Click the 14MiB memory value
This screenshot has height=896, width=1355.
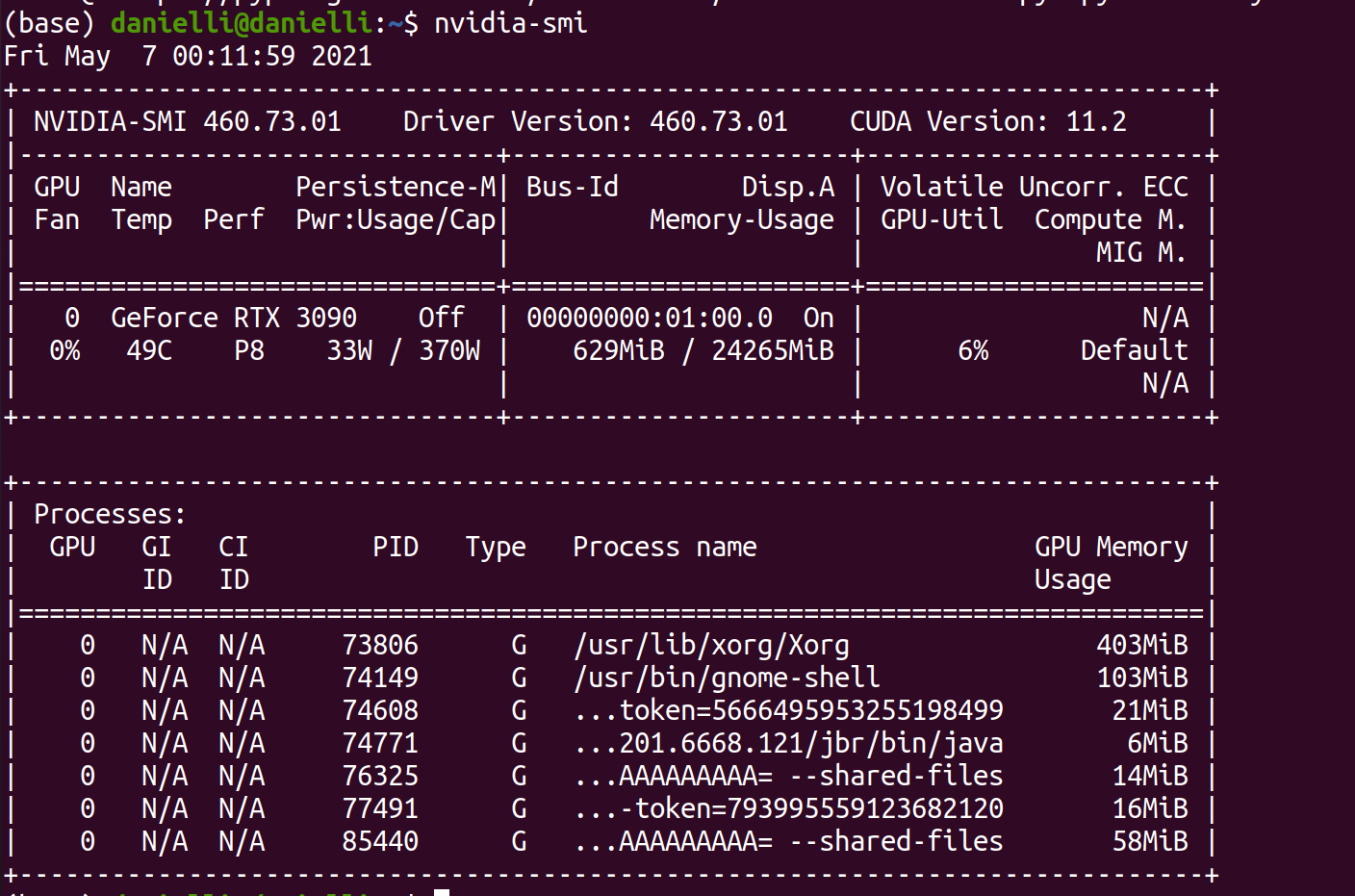(1150, 776)
